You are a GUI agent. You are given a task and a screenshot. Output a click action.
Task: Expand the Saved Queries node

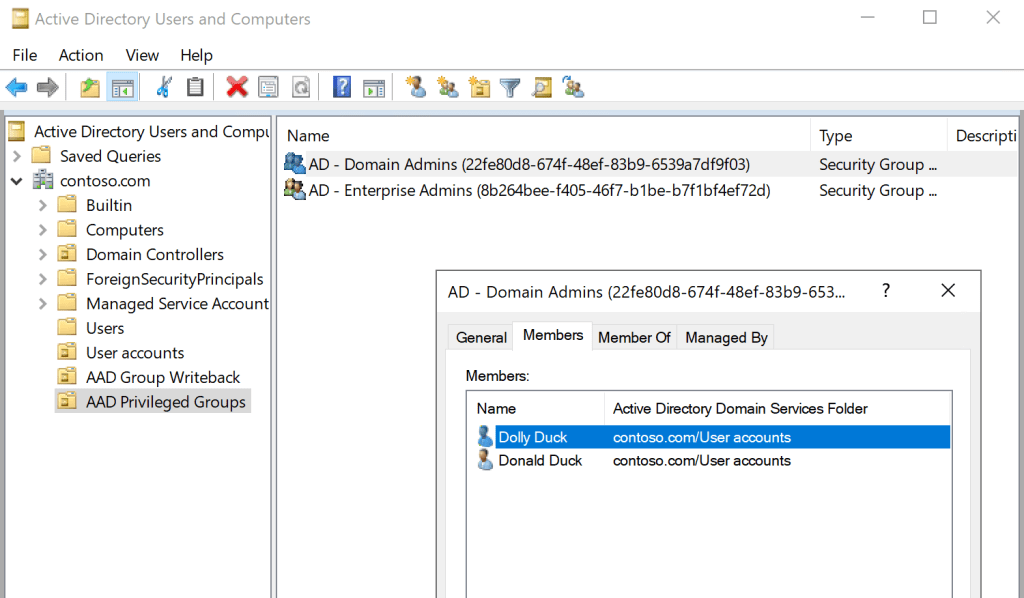[x=17, y=156]
